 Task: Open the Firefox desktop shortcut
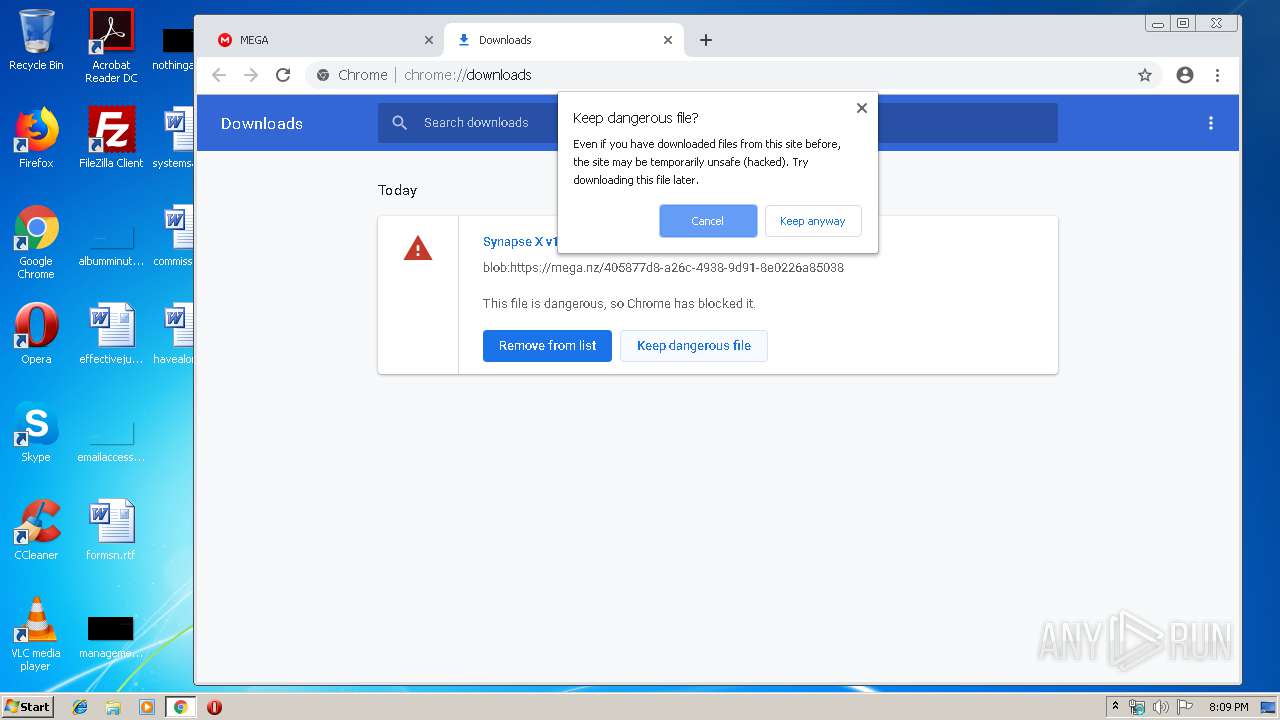(36, 138)
